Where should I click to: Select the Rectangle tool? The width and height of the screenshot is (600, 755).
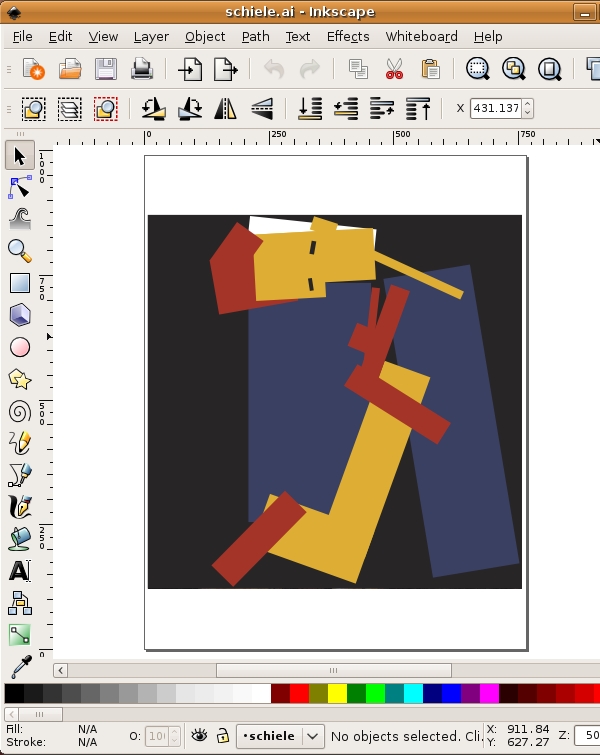click(20, 283)
